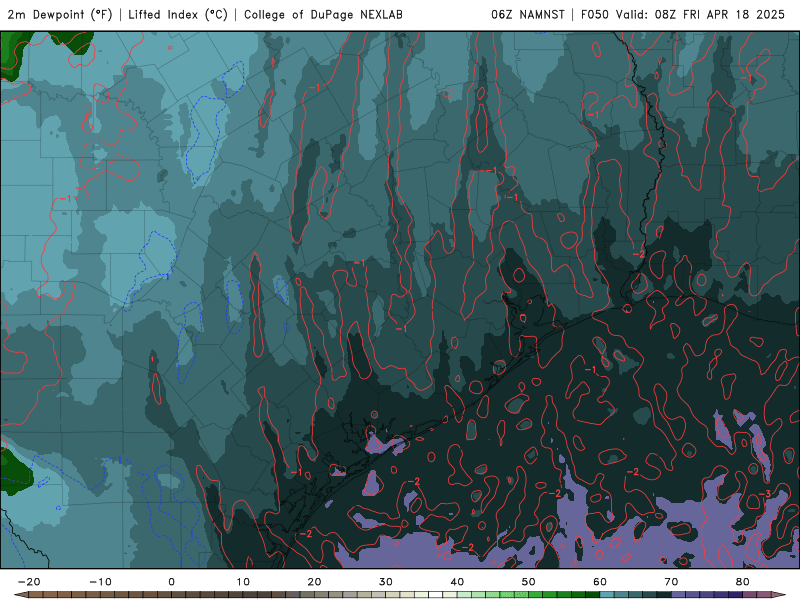Click the 70 label on the color scale
Image resolution: width=800 pixels, height=600 pixels.
(x=671, y=582)
